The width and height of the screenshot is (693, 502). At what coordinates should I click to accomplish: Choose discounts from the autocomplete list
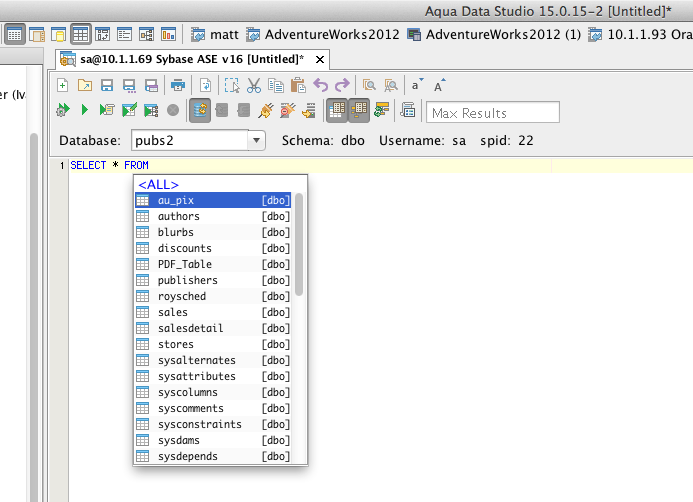coord(213,248)
